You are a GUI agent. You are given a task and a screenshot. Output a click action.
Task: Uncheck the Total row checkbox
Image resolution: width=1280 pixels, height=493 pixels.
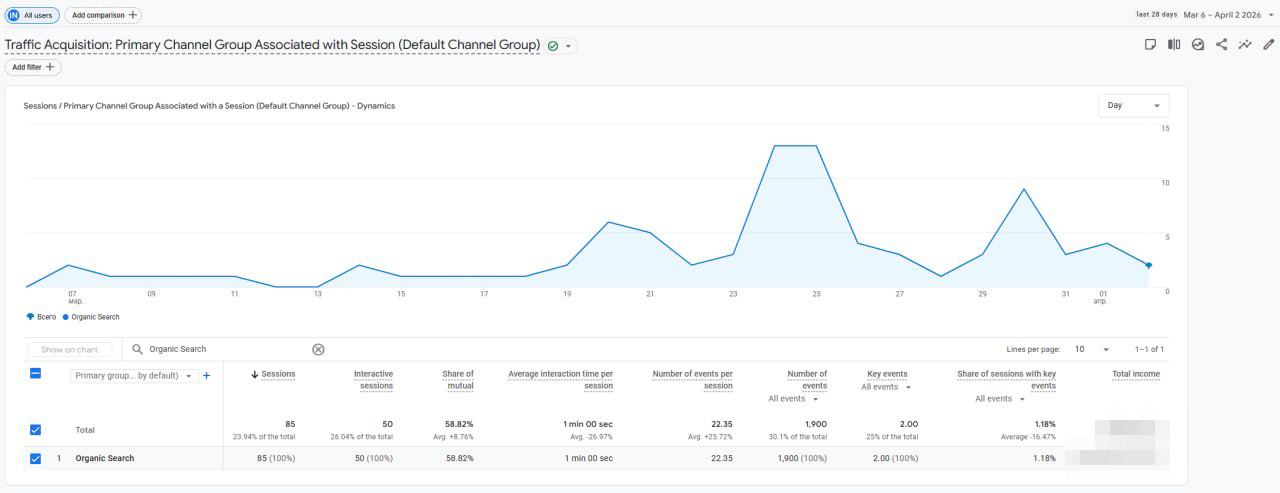click(x=35, y=430)
